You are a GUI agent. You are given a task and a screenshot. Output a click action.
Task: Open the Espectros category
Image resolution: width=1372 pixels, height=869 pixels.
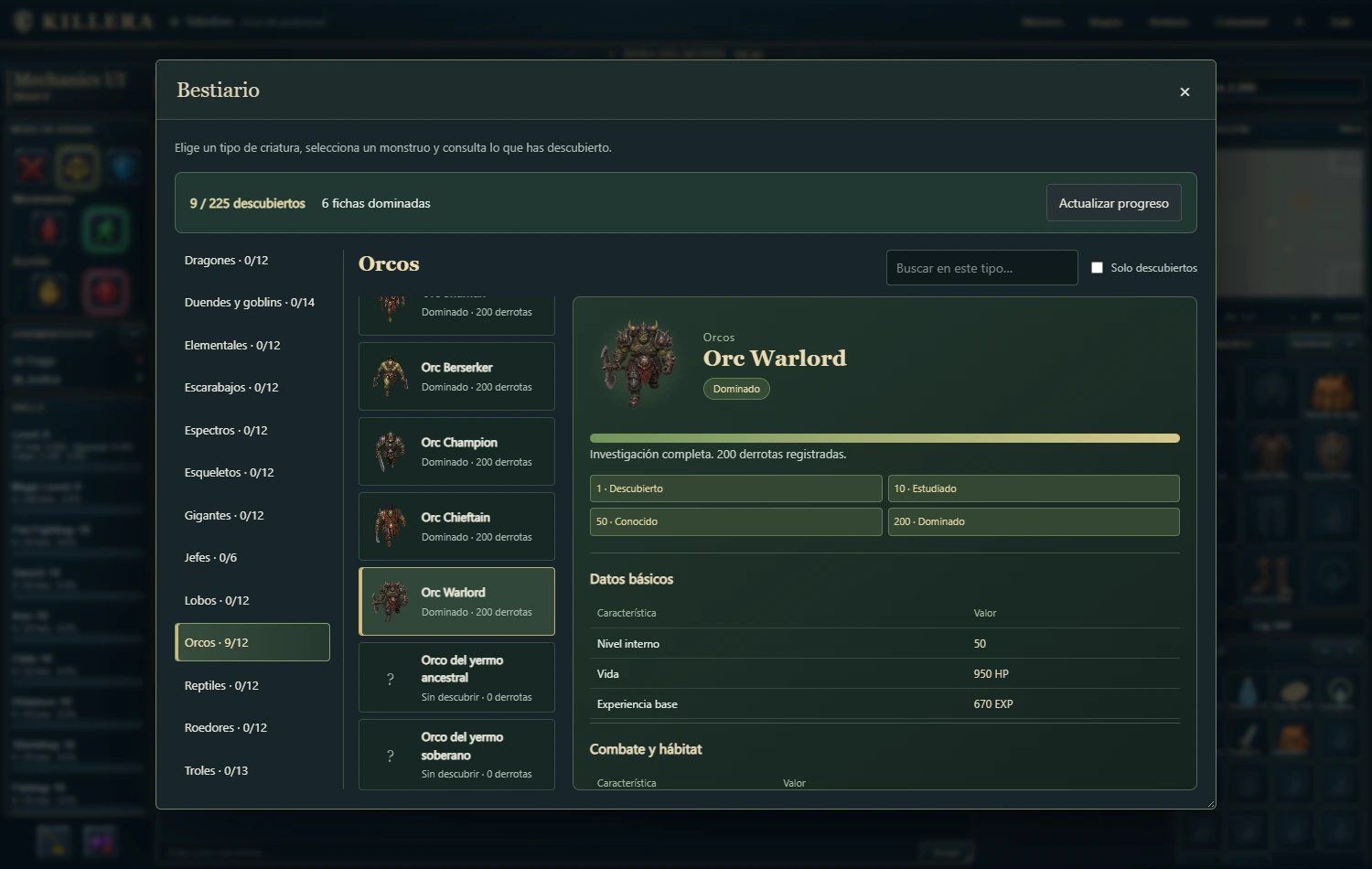pyautogui.click(x=252, y=430)
